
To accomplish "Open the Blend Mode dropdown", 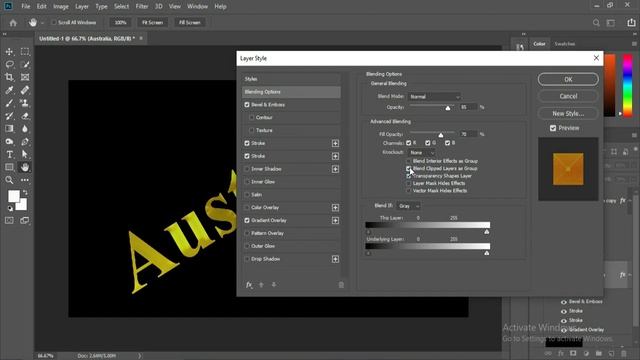I will point(434,97).
